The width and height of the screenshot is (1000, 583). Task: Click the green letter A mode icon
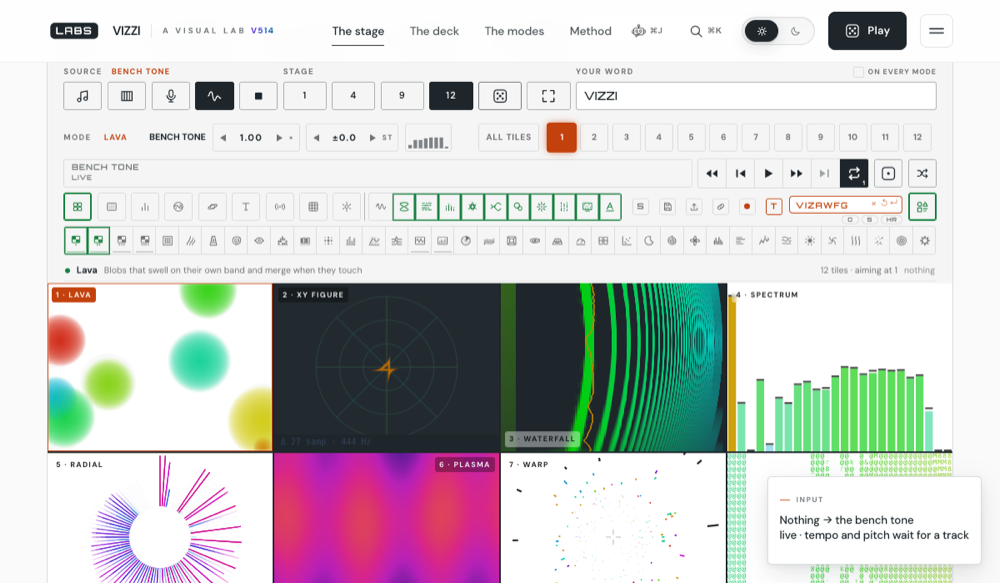pyautogui.click(x=610, y=207)
